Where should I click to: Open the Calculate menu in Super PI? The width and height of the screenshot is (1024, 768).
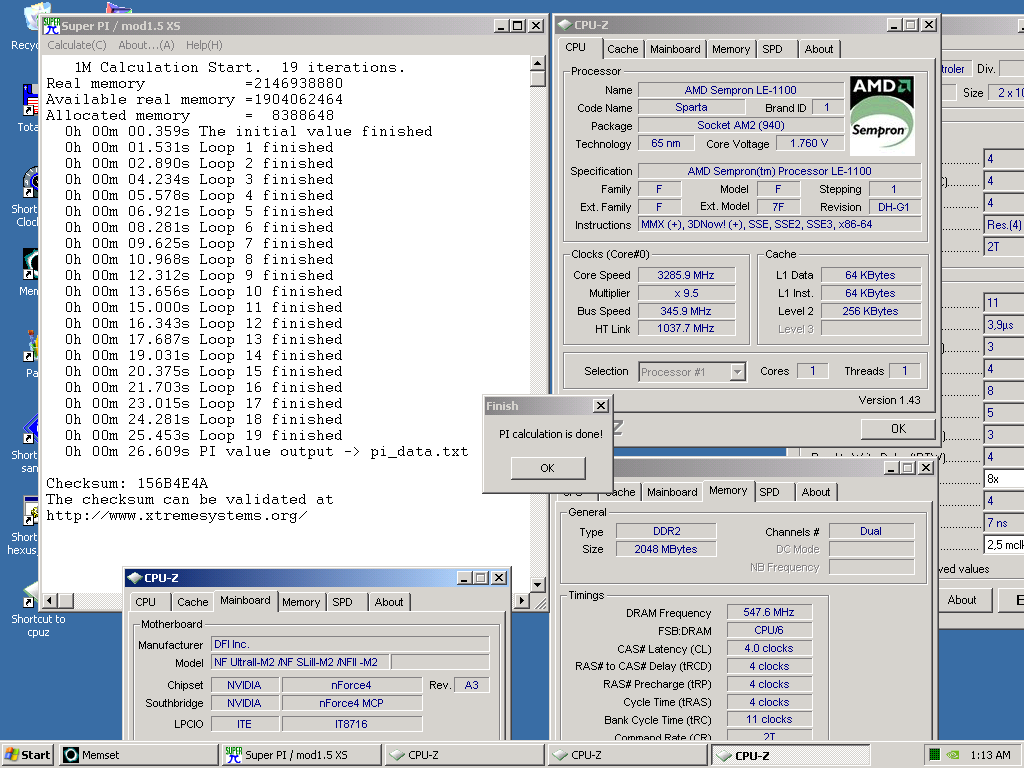[x=76, y=45]
